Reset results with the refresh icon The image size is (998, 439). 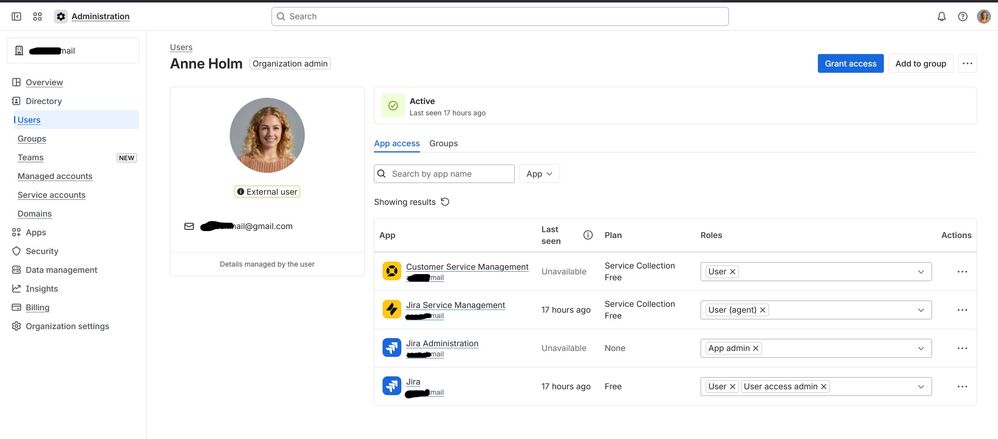click(445, 202)
